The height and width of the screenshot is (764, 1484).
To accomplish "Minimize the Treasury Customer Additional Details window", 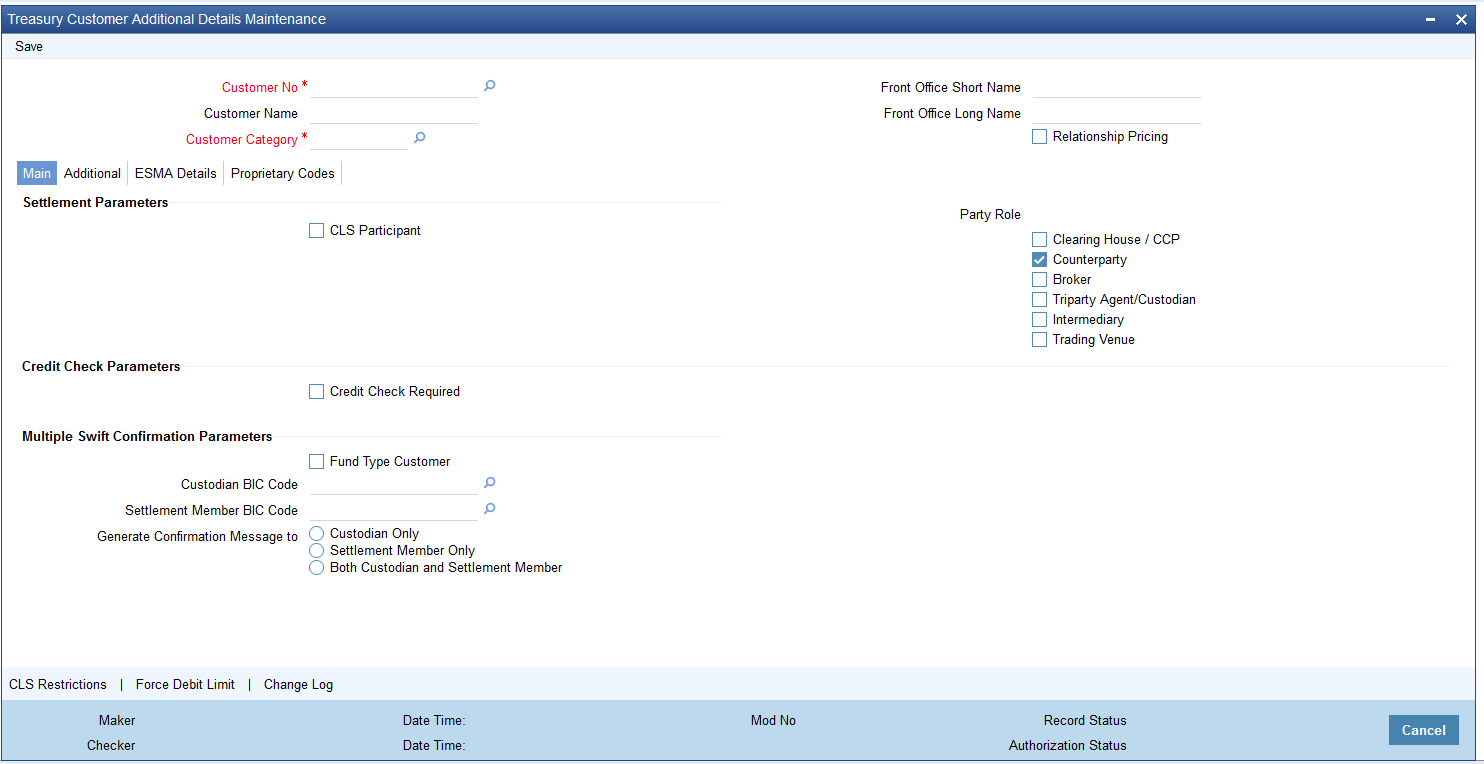I will pyautogui.click(x=1432, y=19).
